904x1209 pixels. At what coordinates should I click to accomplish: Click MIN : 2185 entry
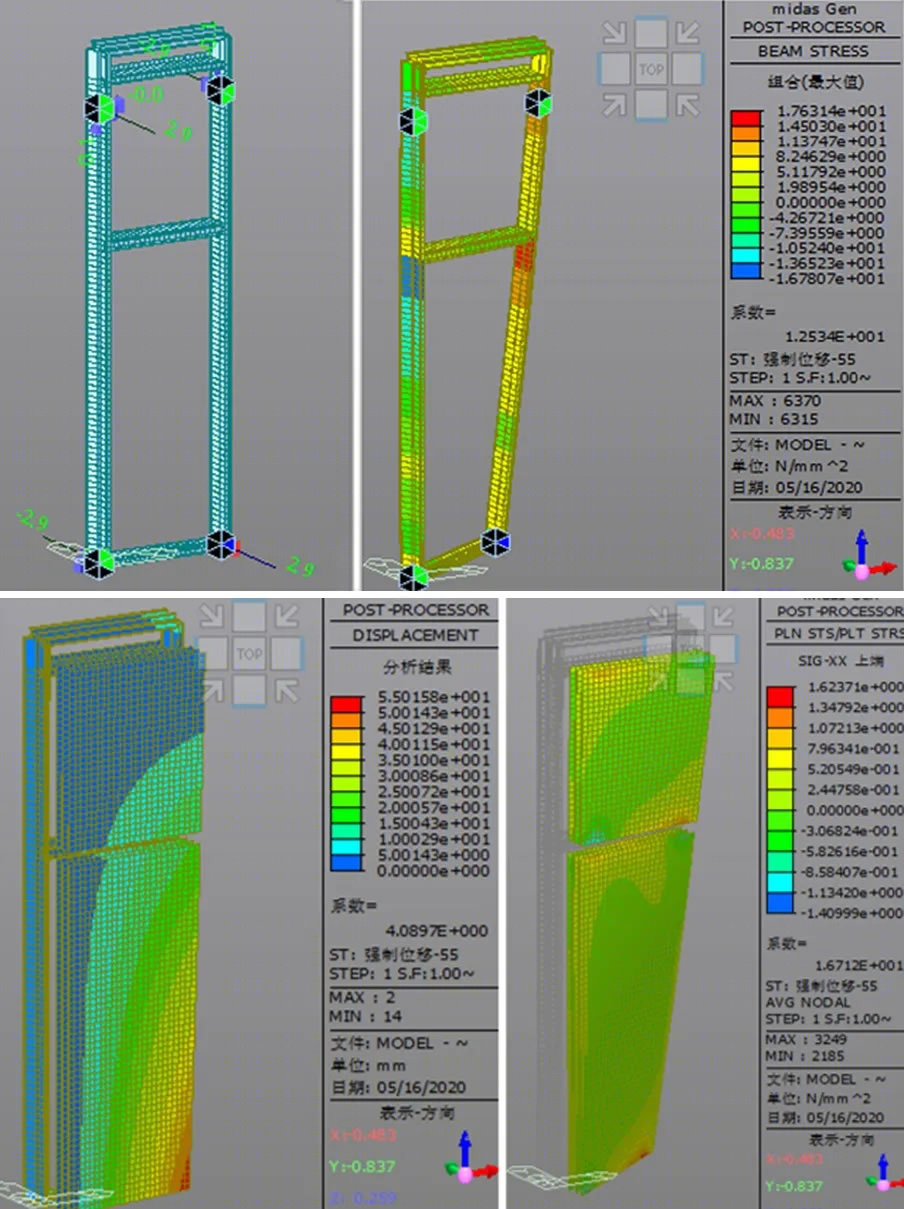coord(806,1055)
